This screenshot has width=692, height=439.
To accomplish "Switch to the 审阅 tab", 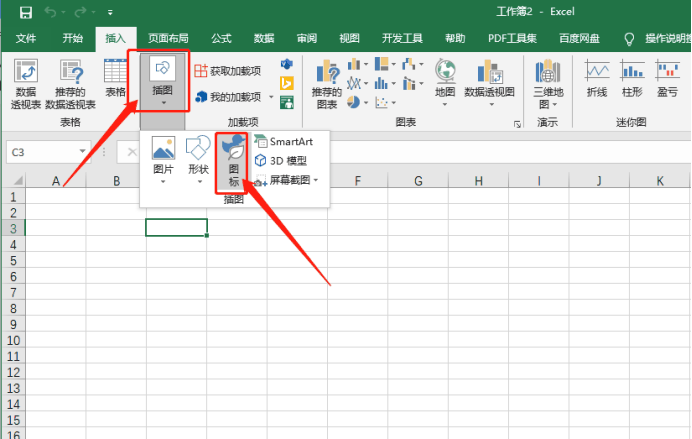I will coord(307,39).
